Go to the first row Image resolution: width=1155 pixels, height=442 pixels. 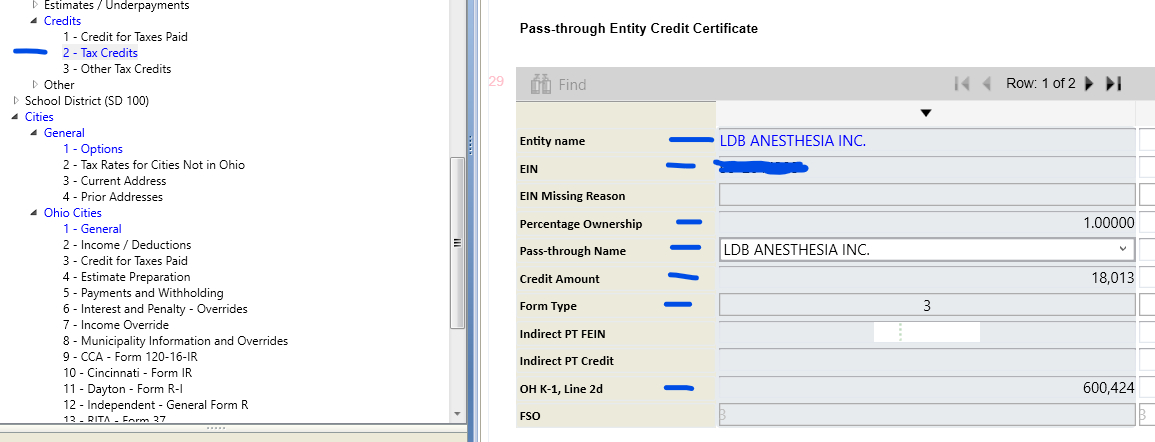[962, 84]
